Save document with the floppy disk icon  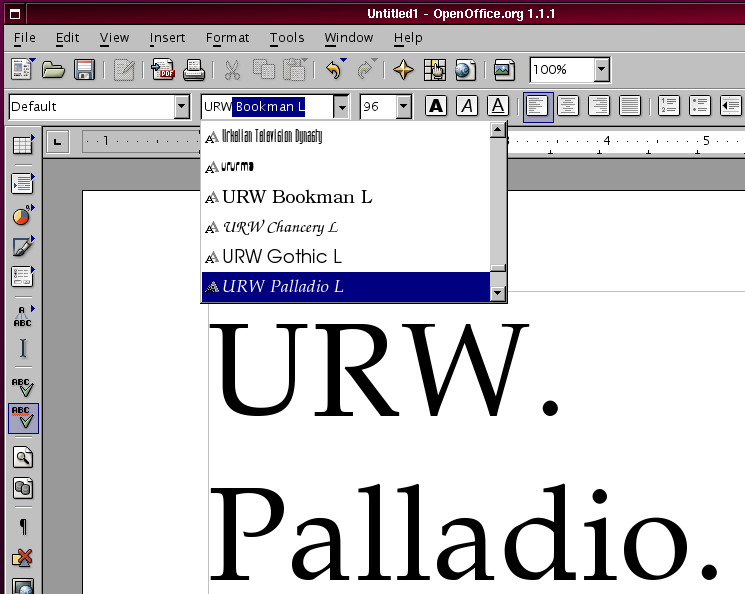click(x=84, y=69)
